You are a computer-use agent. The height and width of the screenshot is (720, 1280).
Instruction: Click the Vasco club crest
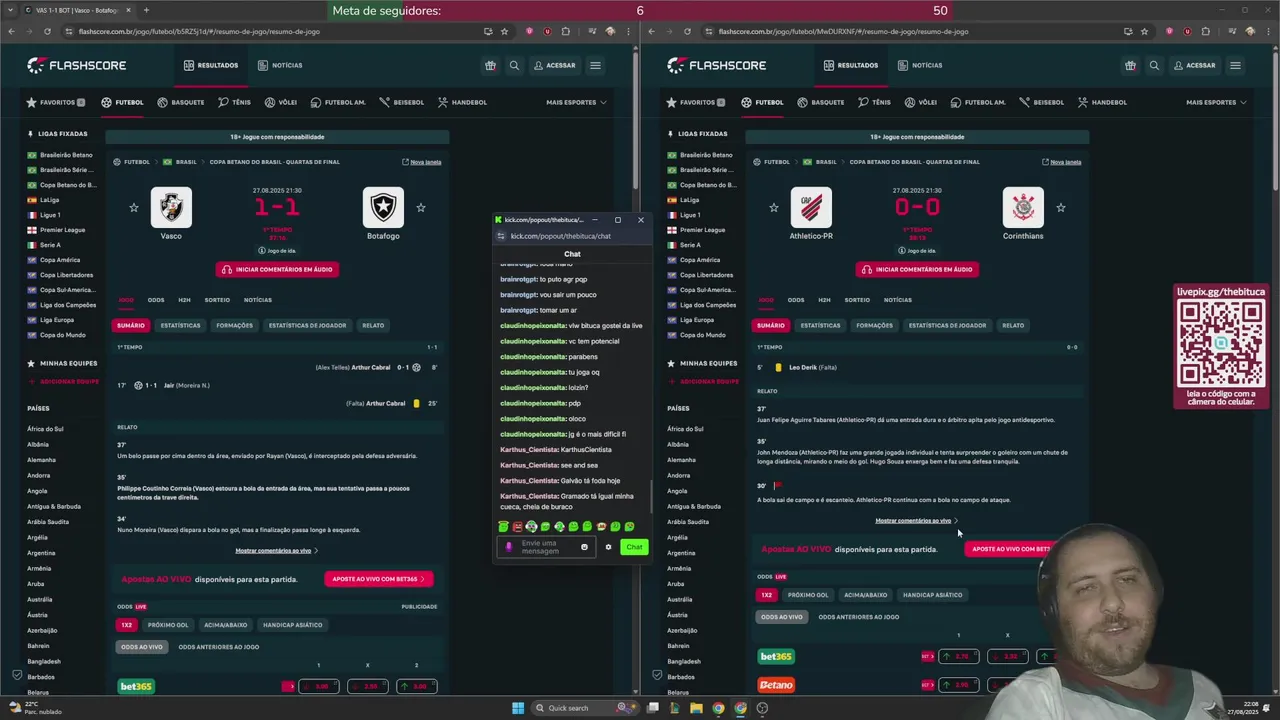point(171,207)
